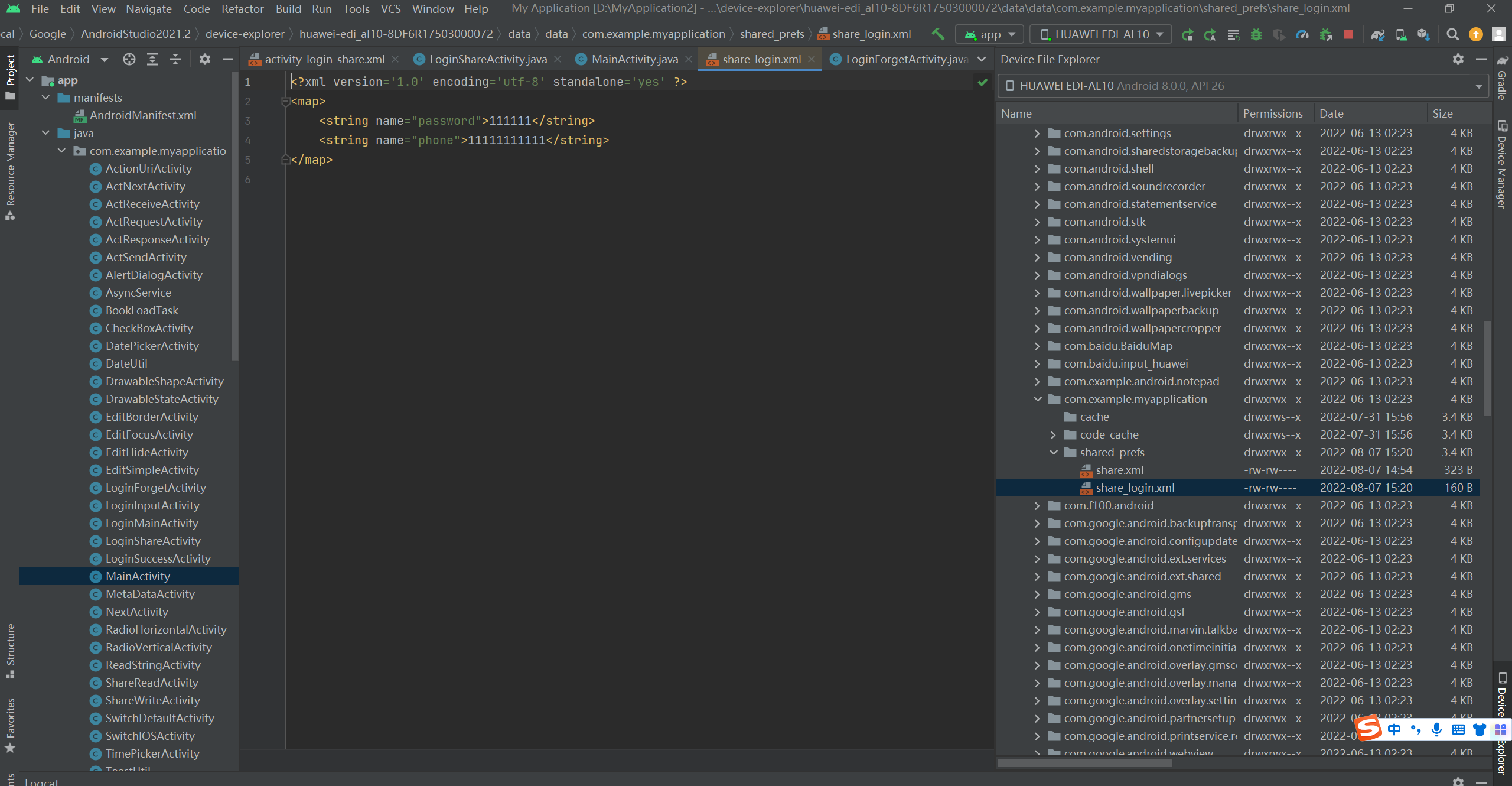1512x786 pixels.
Task: Expand the com.f100.android folder
Action: (x=1038, y=505)
